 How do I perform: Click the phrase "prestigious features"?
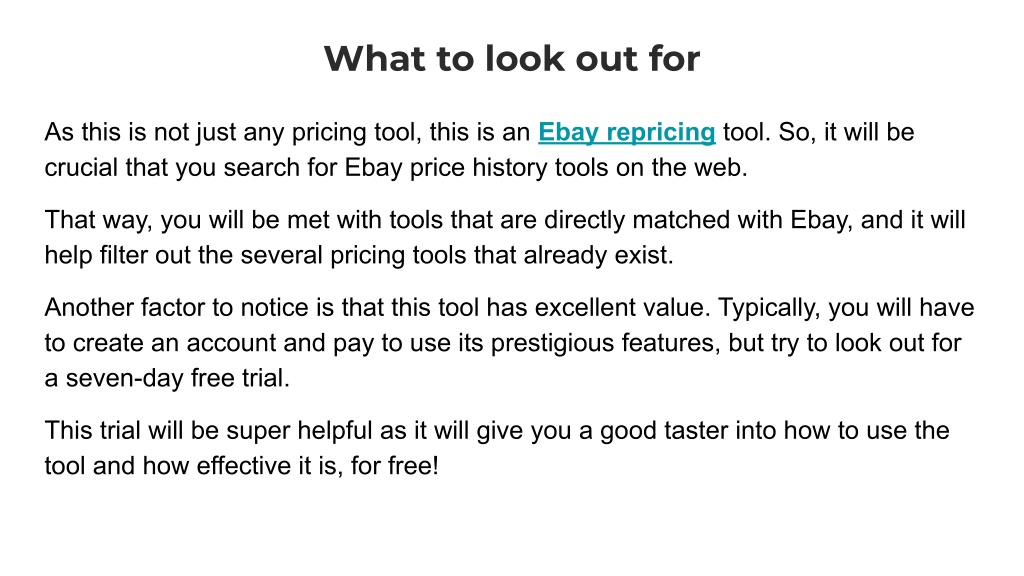pos(601,343)
